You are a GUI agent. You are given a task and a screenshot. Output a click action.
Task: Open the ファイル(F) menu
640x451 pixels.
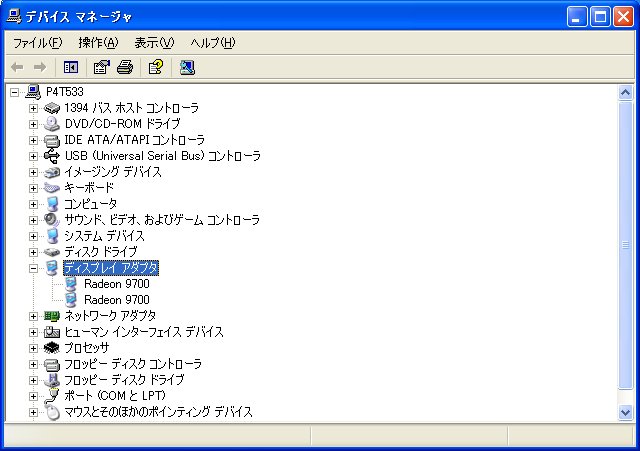(x=37, y=42)
